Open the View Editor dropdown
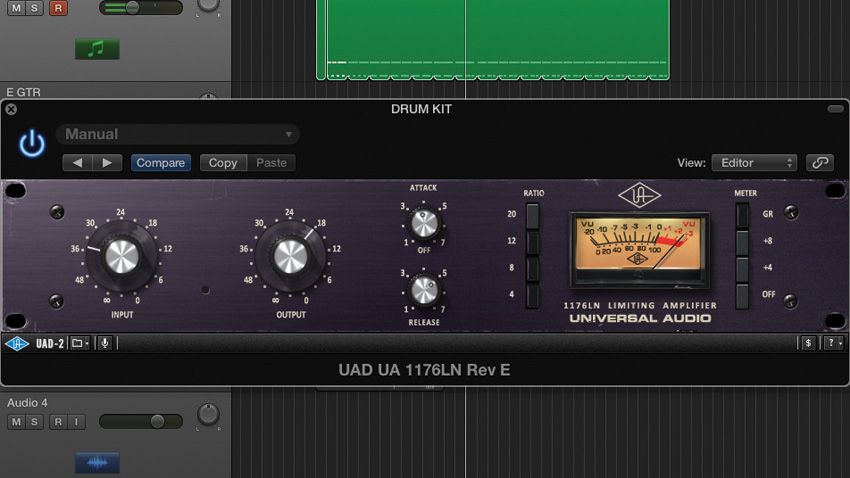Image resolution: width=850 pixels, height=478 pixels. [x=754, y=163]
